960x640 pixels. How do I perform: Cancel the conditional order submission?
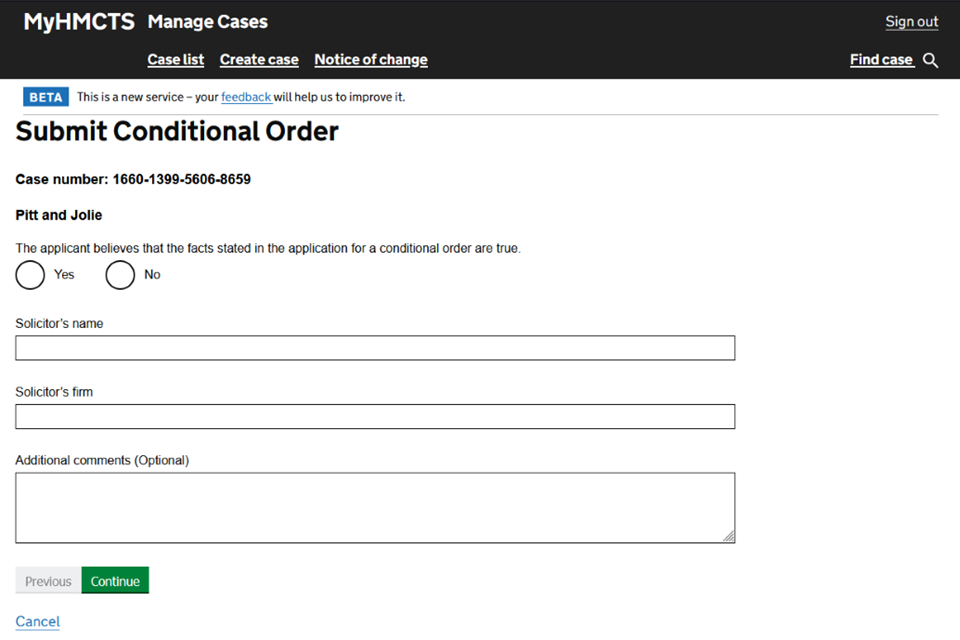(38, 621)
